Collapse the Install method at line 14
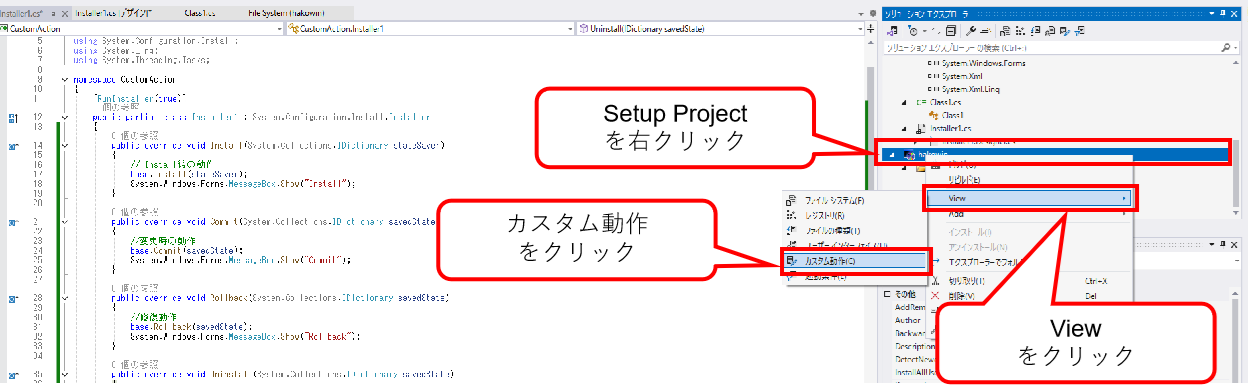This screenshot has width=1248, height=385. click(65, 146)
